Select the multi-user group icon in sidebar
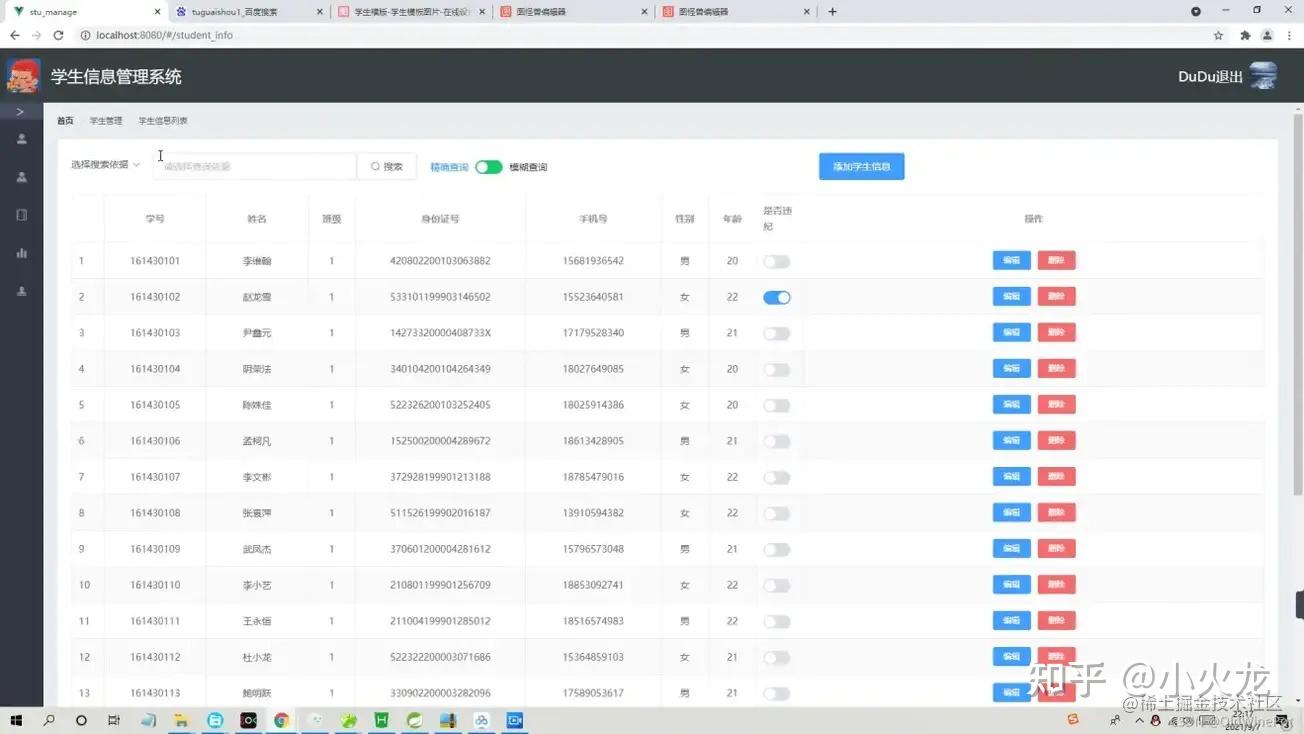This screenshot has width=1304, height=734. click(x=22, y=177)
